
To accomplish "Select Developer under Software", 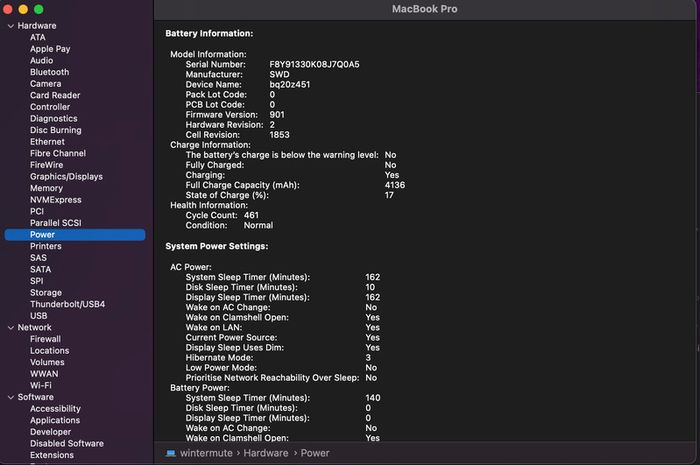I will point(50,432).
